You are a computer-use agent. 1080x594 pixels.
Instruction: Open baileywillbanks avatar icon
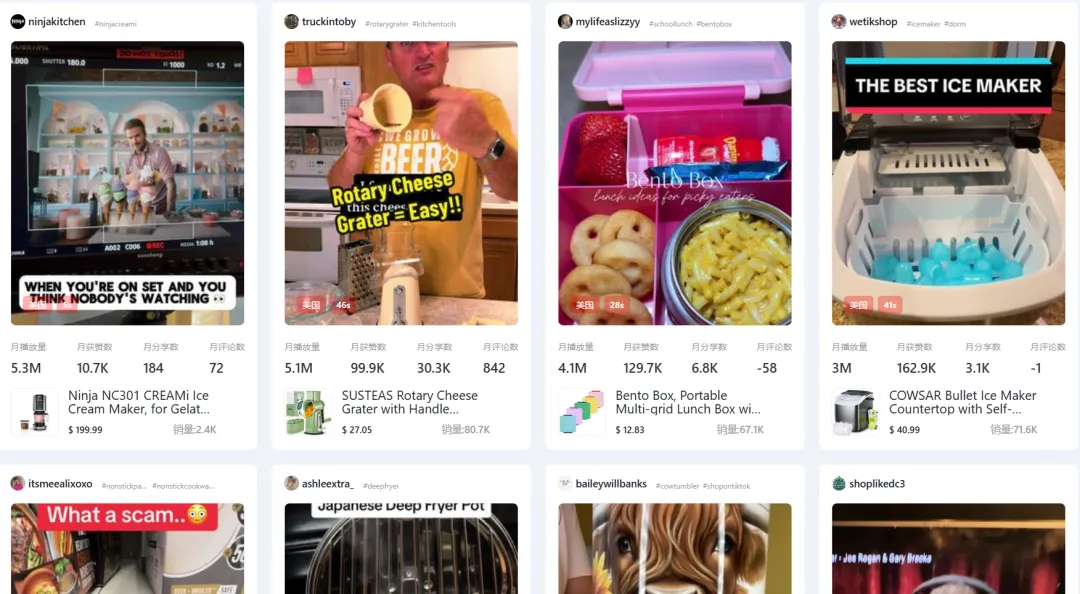coord(565,484)
